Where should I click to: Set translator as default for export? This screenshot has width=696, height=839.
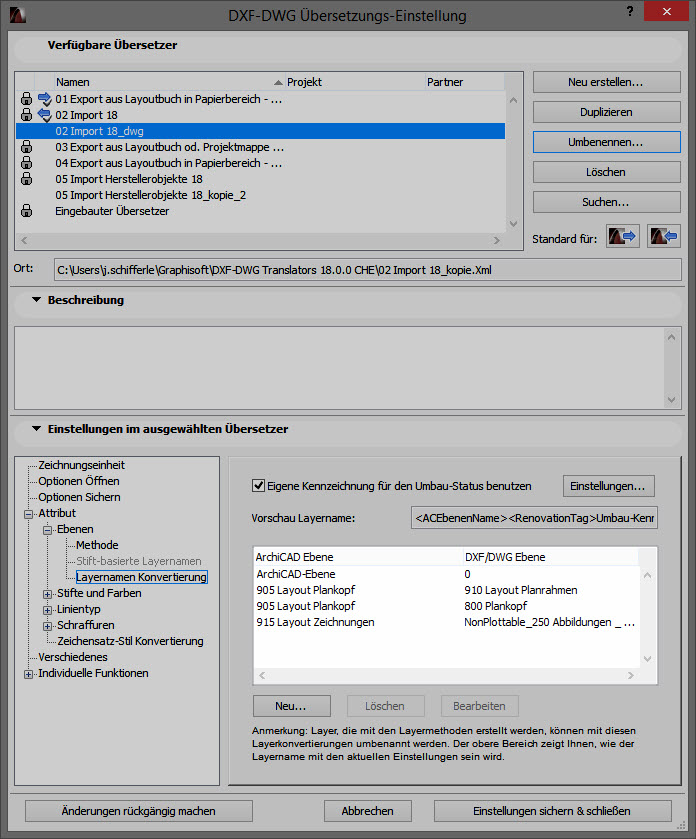point(623,236)
